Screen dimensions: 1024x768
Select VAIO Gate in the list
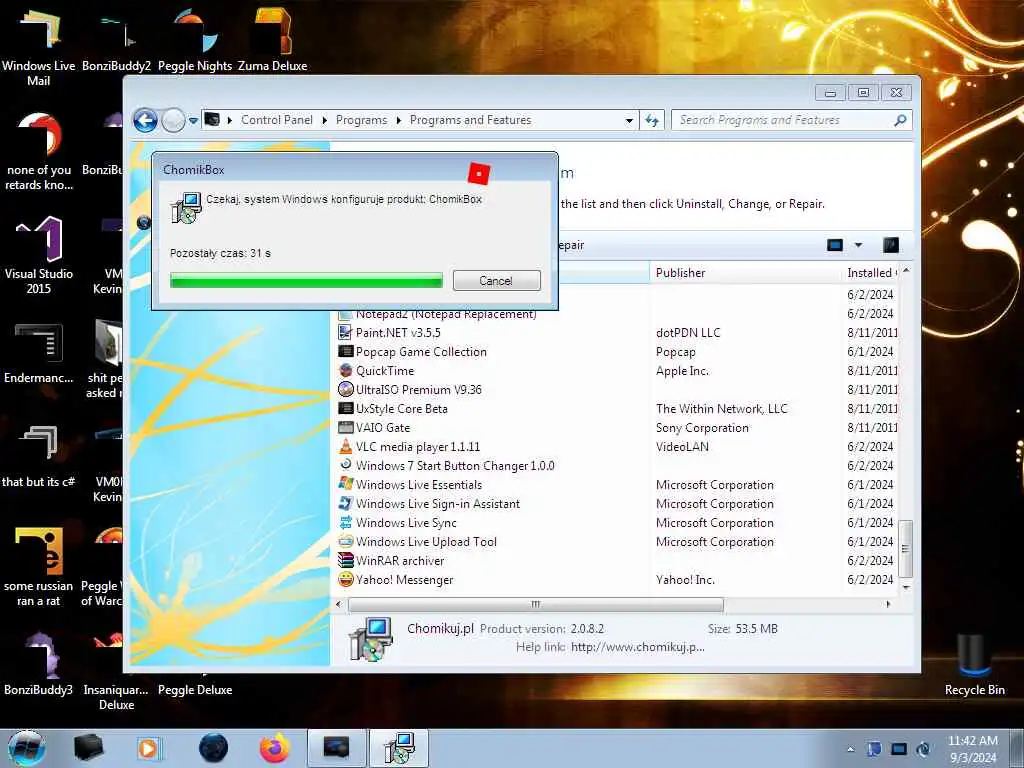click(383, 427)
